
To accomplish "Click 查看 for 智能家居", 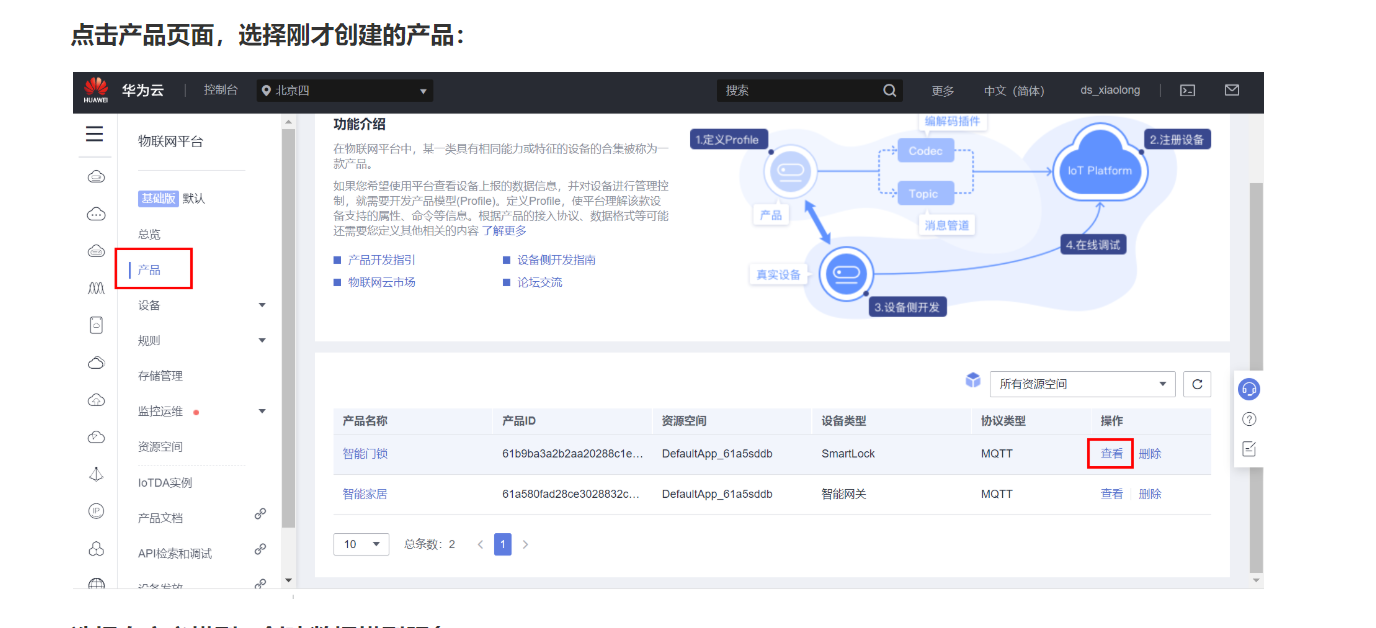I will click(x=1112, y=494).
